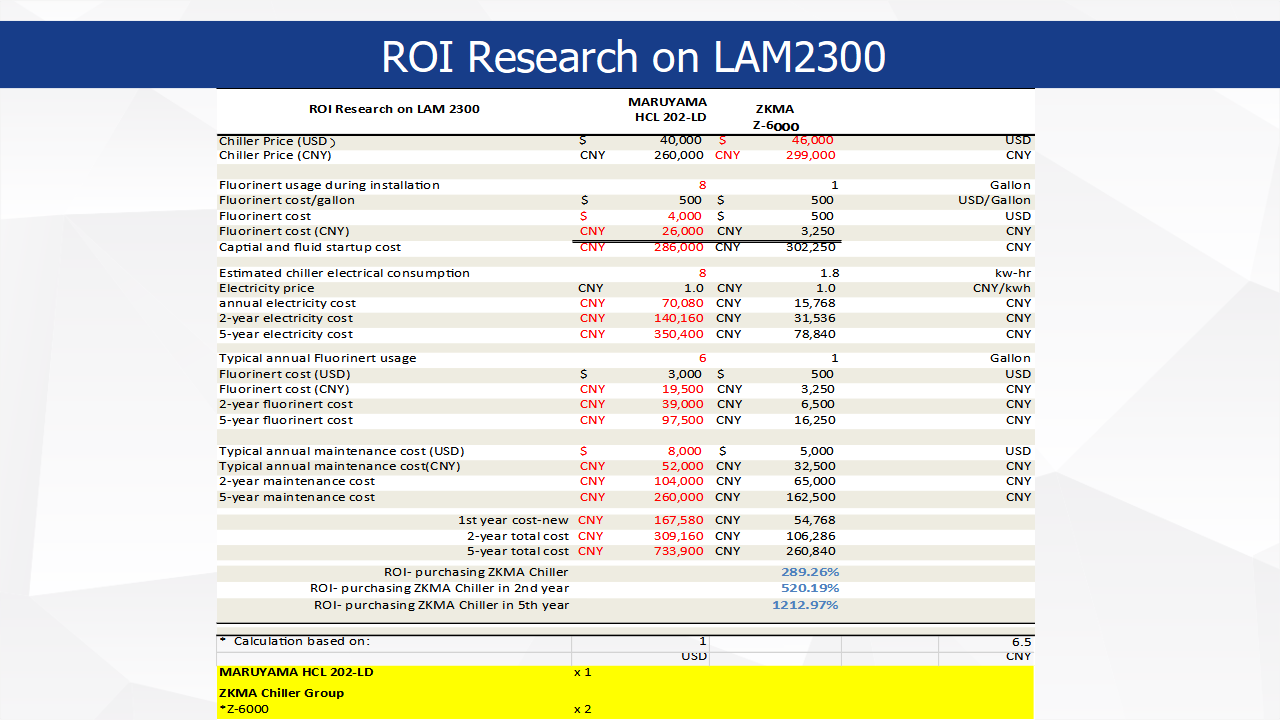
Task: Click the 520.19% second-year ROI value
Action: (809, 588)
